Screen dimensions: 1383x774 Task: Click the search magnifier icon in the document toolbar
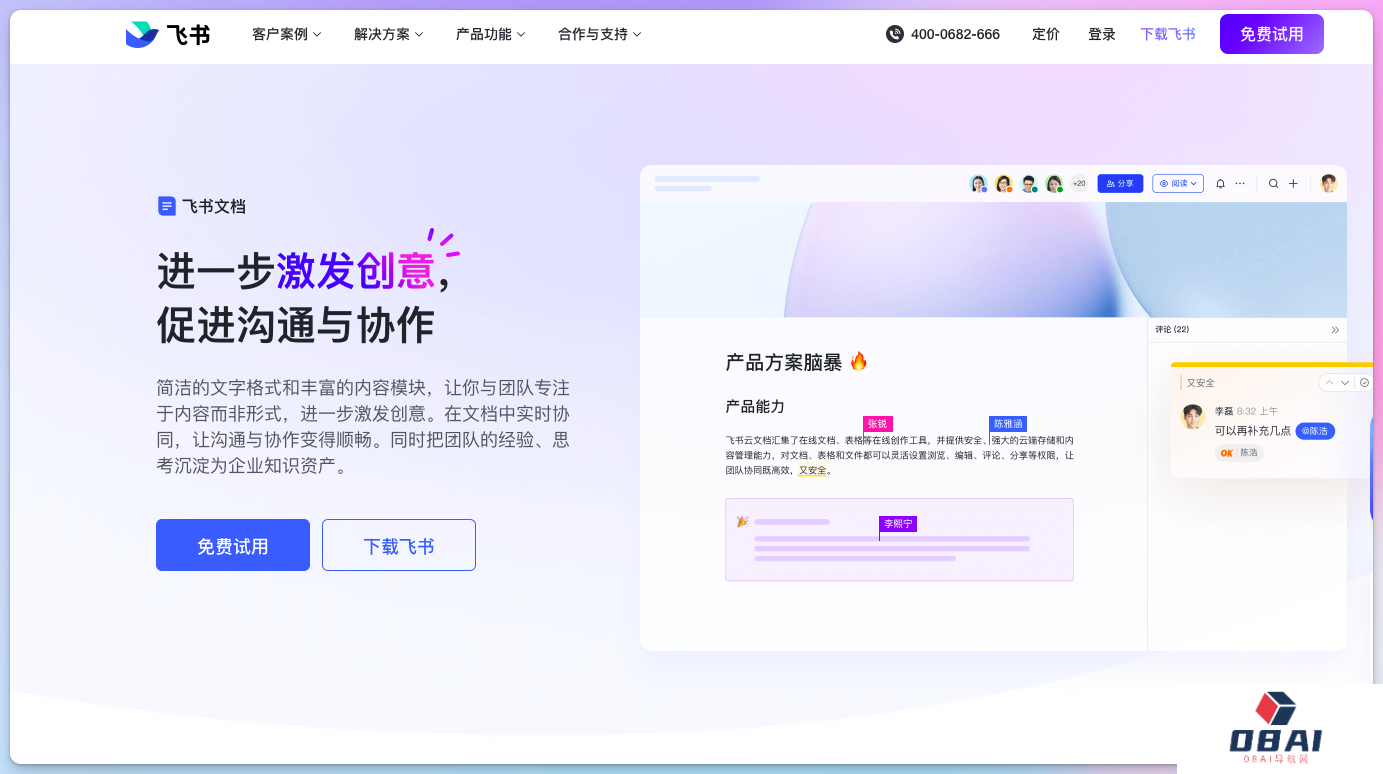point(1273,184)
